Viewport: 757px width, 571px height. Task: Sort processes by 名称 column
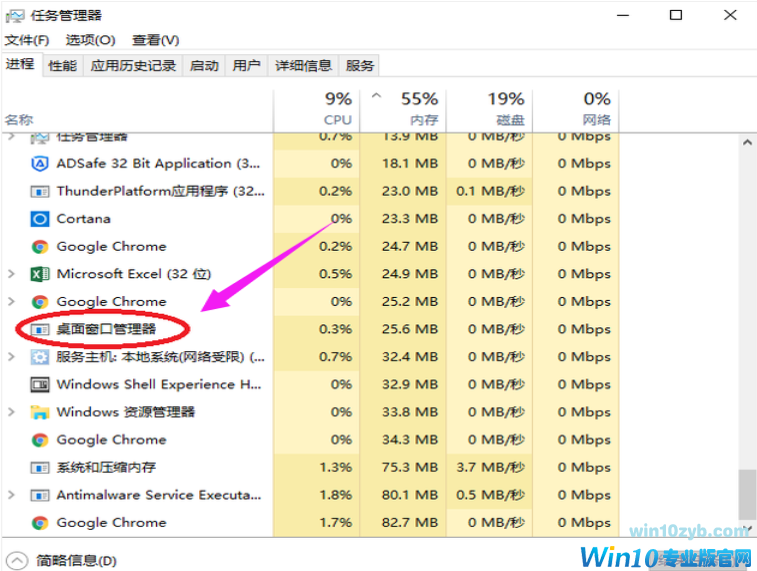[137, 111]
